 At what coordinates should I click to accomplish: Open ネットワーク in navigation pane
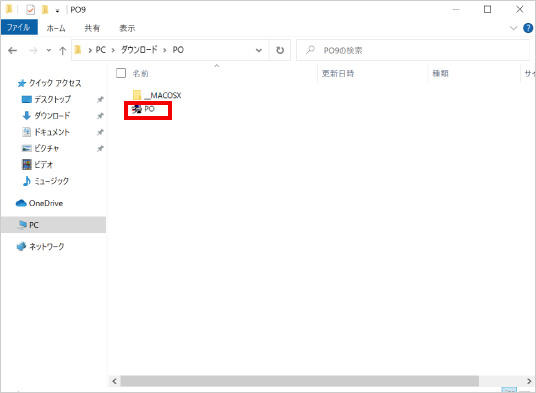click(x=40, y=246)
